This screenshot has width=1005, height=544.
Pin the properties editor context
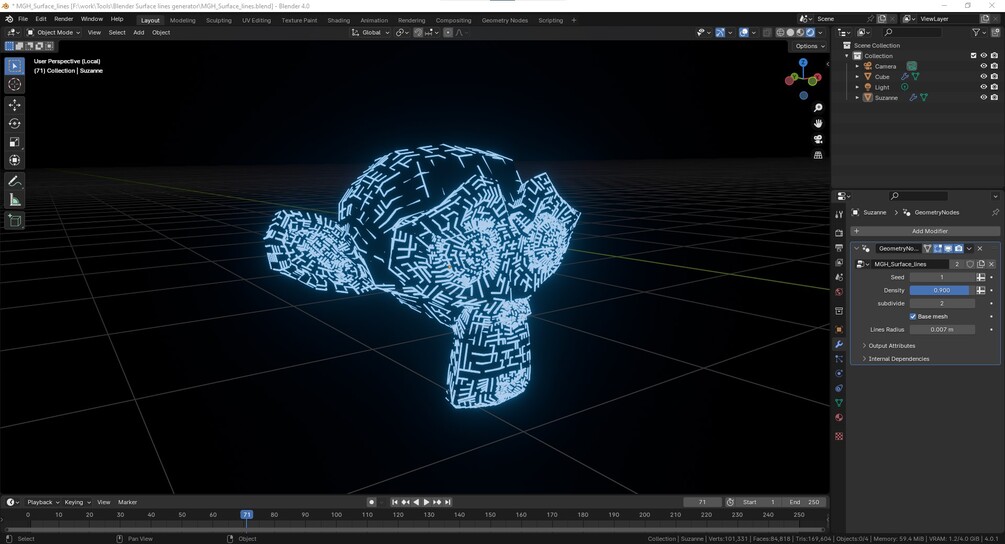(x=995, y=212)
